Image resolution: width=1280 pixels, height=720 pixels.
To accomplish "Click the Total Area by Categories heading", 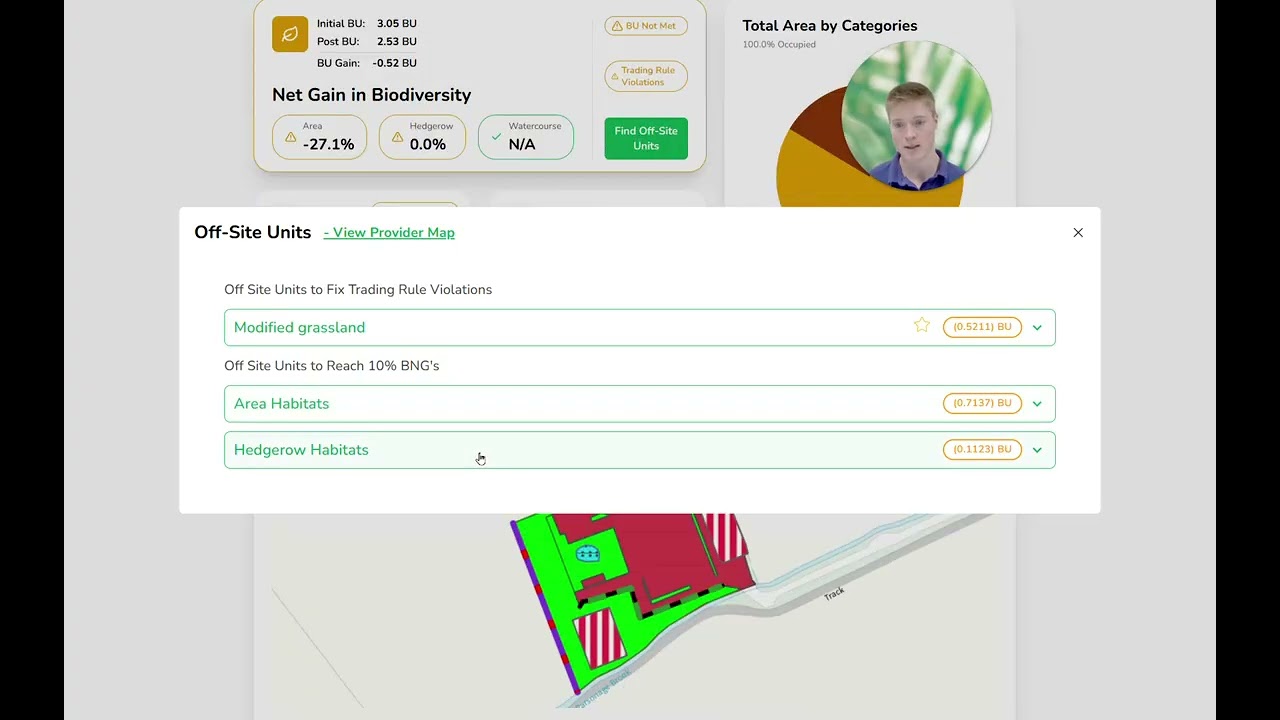I will click(829, 26).
